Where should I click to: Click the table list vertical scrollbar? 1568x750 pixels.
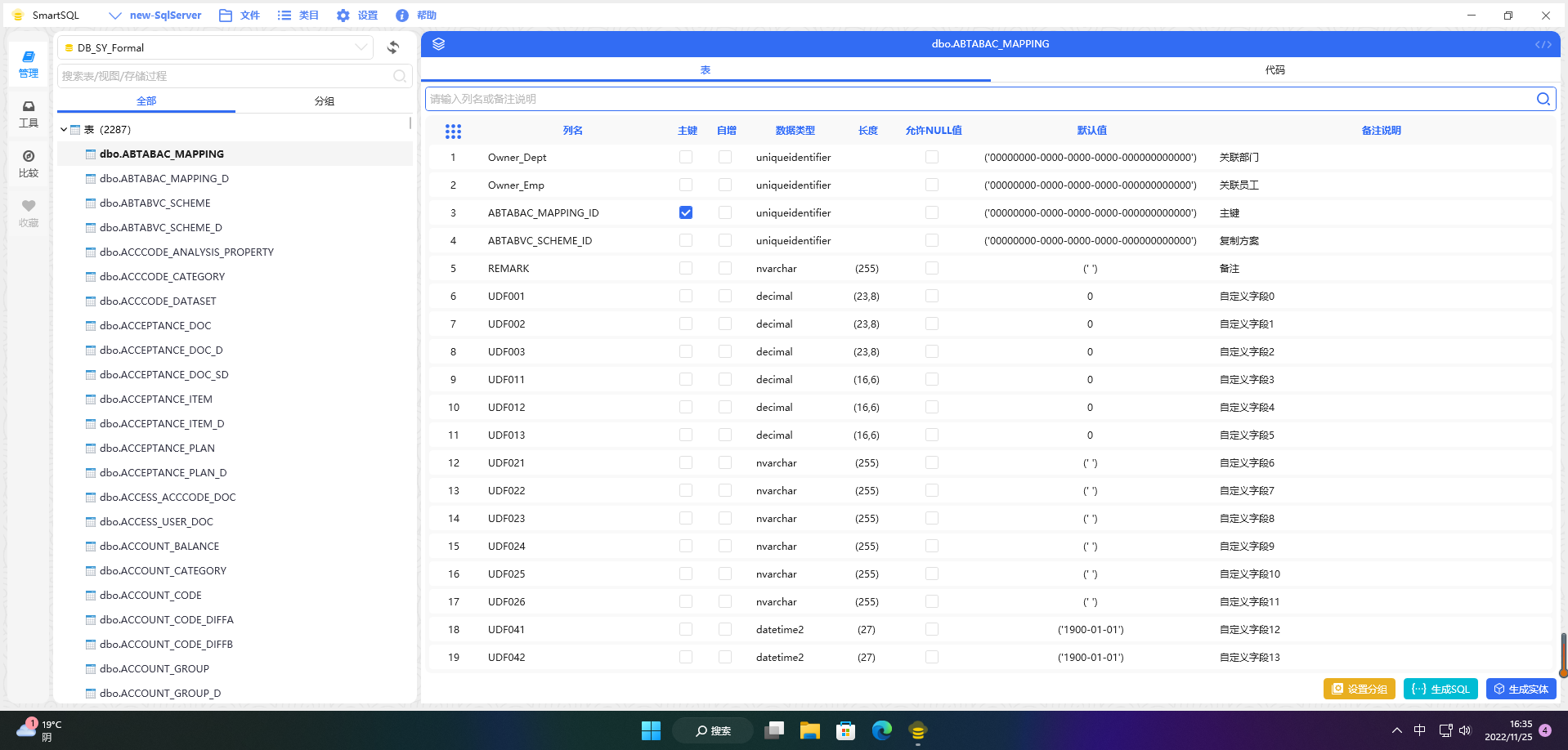click(x=410, y=123)
